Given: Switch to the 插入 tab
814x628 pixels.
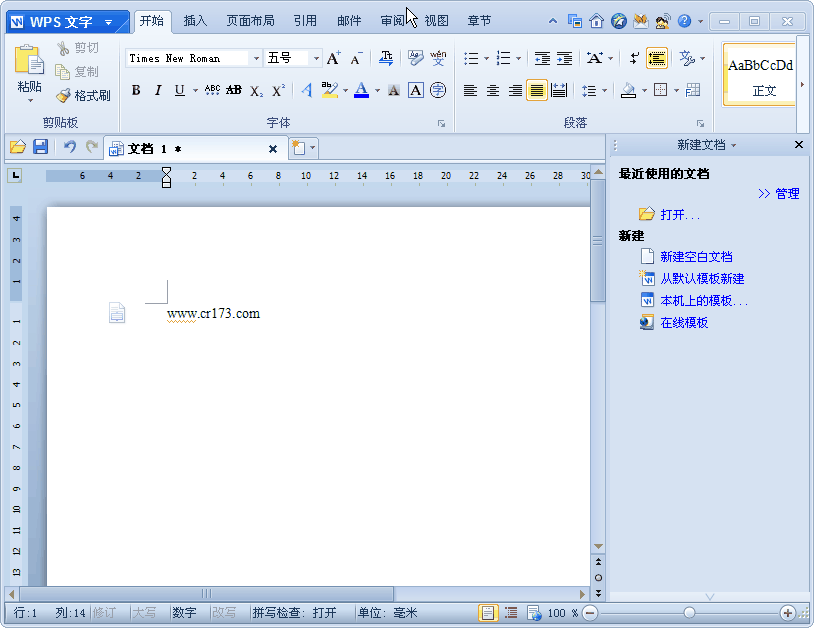Looking at the screenshot, I should [195, 21].
